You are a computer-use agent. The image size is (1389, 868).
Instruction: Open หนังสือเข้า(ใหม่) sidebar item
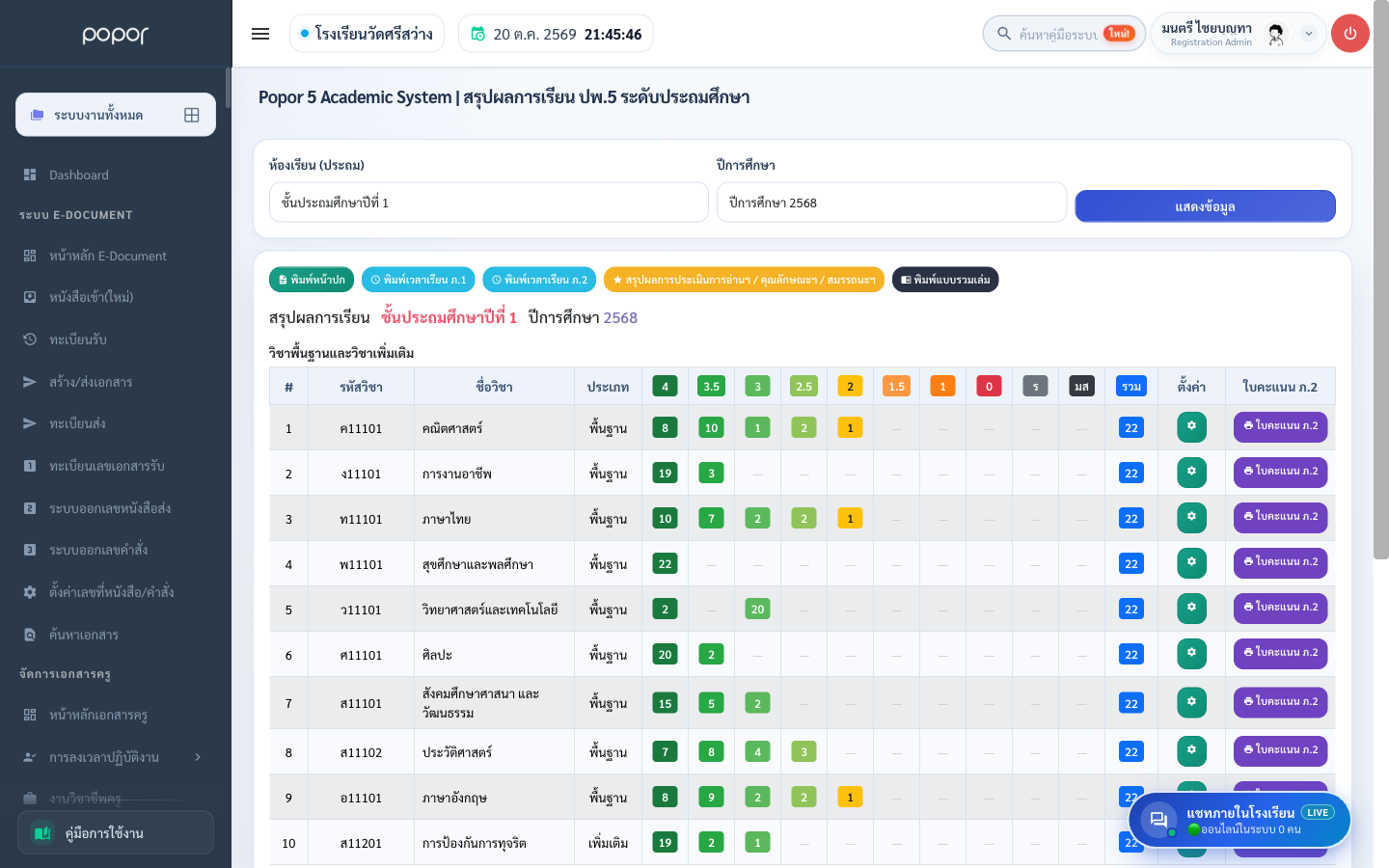tap(92, 297)
